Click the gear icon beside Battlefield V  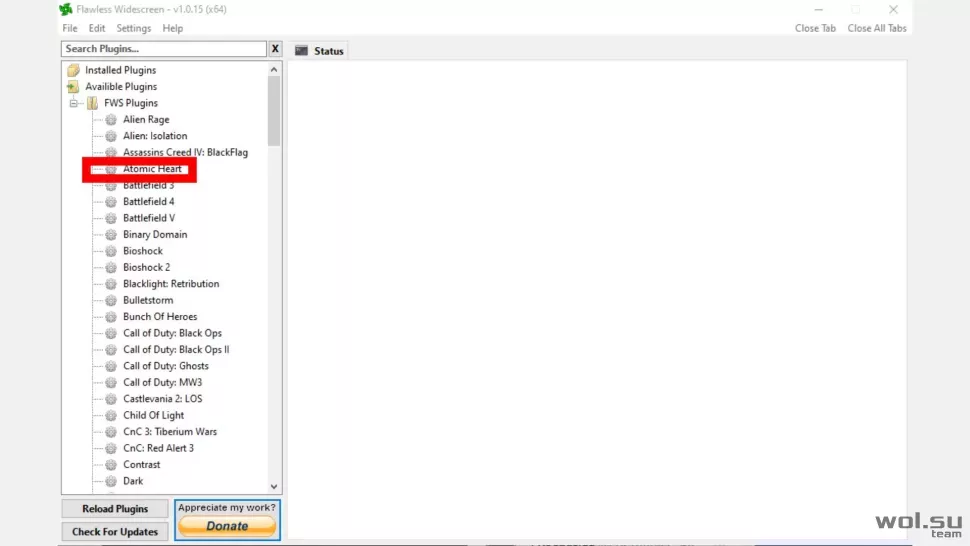[x=111, y=218]
